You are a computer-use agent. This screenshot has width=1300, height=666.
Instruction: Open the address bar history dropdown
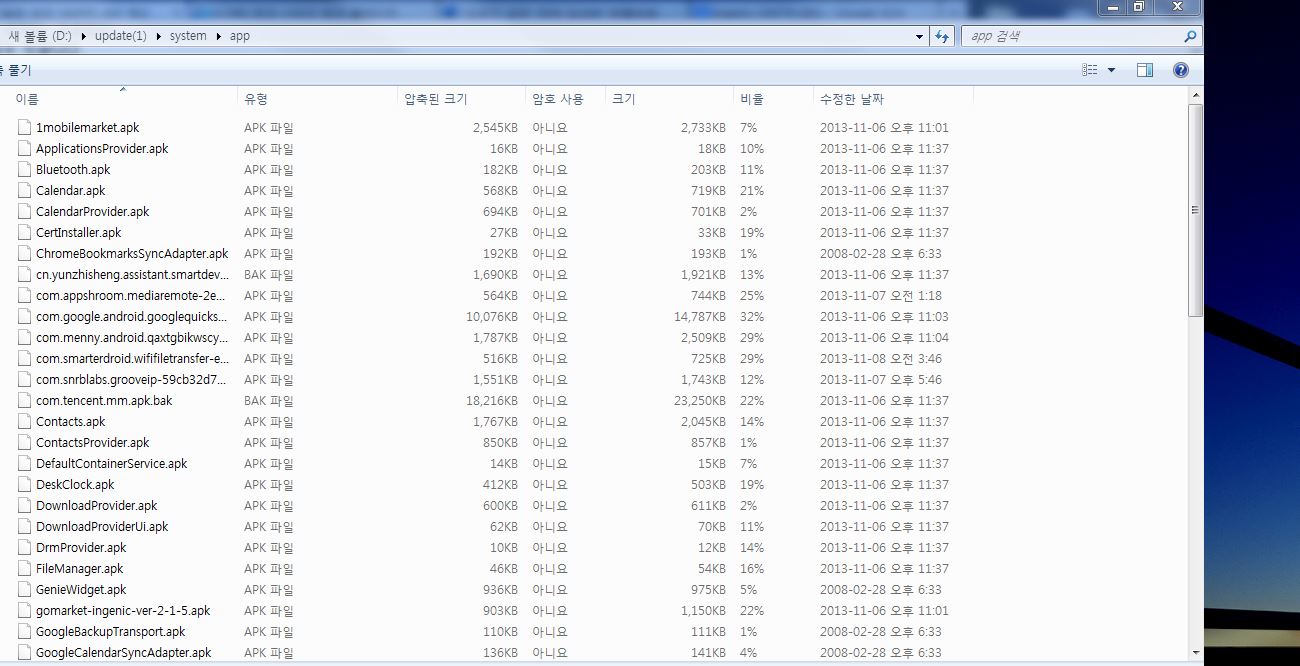coord(920,36)
